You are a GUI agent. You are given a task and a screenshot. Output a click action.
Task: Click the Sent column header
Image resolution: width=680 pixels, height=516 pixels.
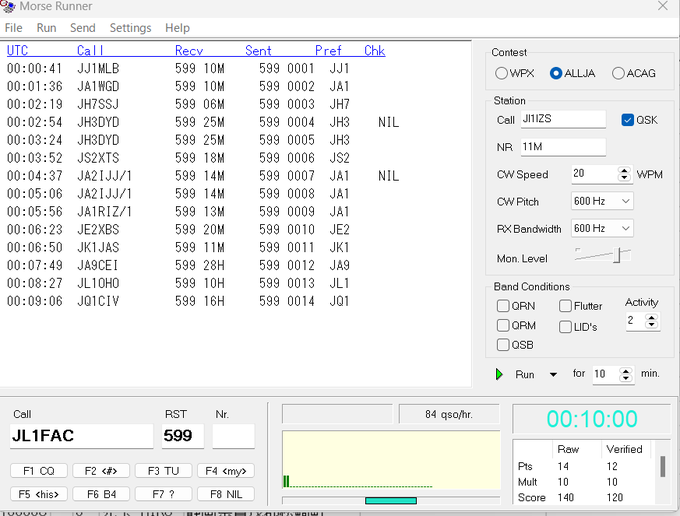[258, 51]
